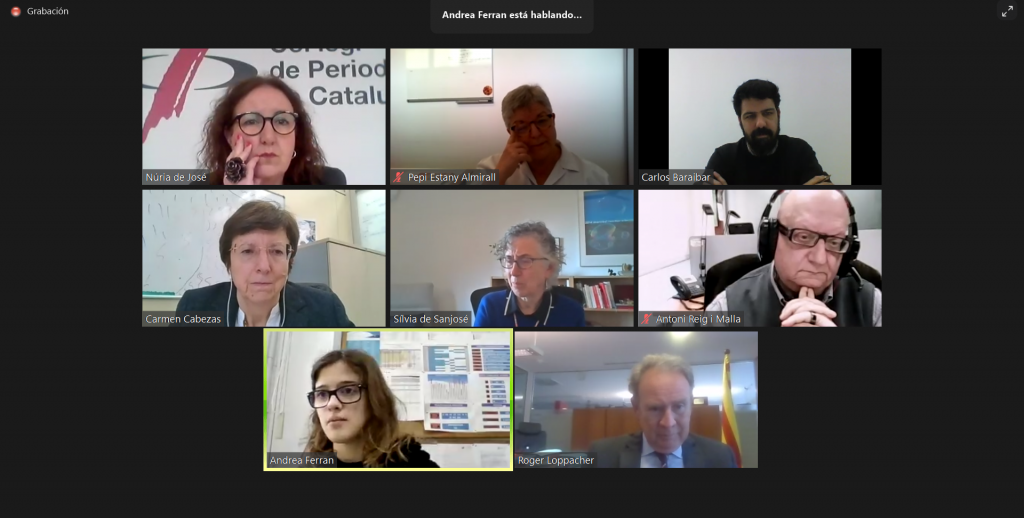Click the Carlos Baraibar name label
The image size is (1024, 518).
coord(675,178)
